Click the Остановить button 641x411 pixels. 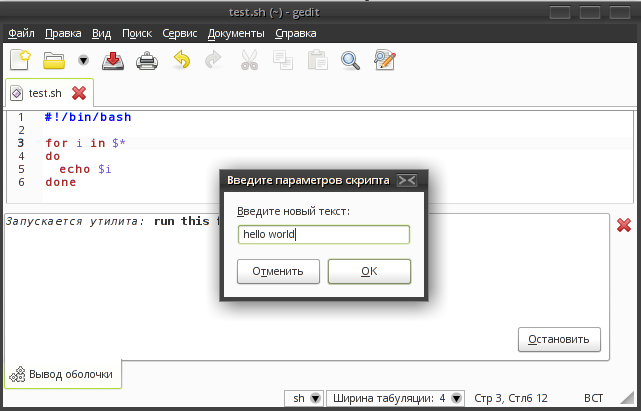[559, 339]
